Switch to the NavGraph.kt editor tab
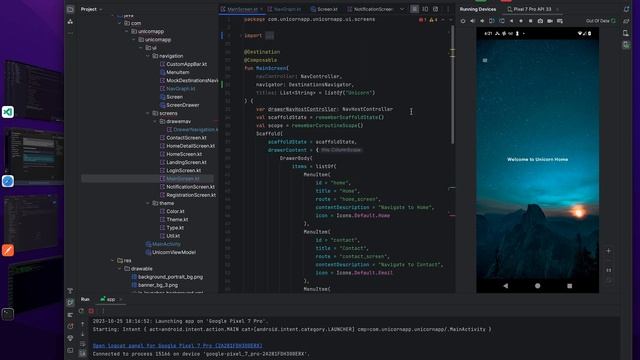The image size is (640, 360). click(x=284, y=9)
